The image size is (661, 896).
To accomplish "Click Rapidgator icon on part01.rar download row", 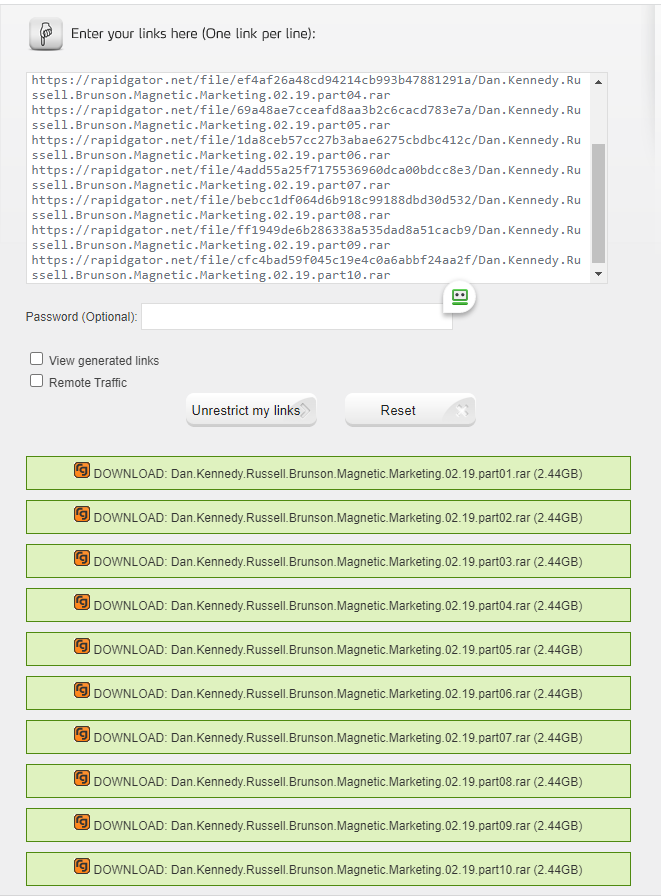I will (82, 470).
